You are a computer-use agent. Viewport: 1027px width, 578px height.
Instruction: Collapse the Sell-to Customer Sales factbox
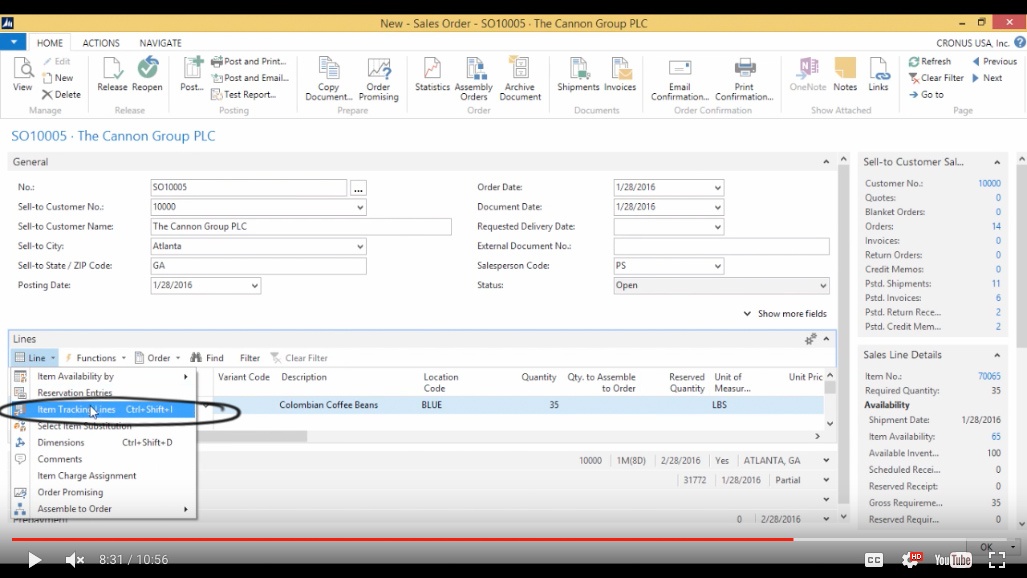click(x=997, y=162)
